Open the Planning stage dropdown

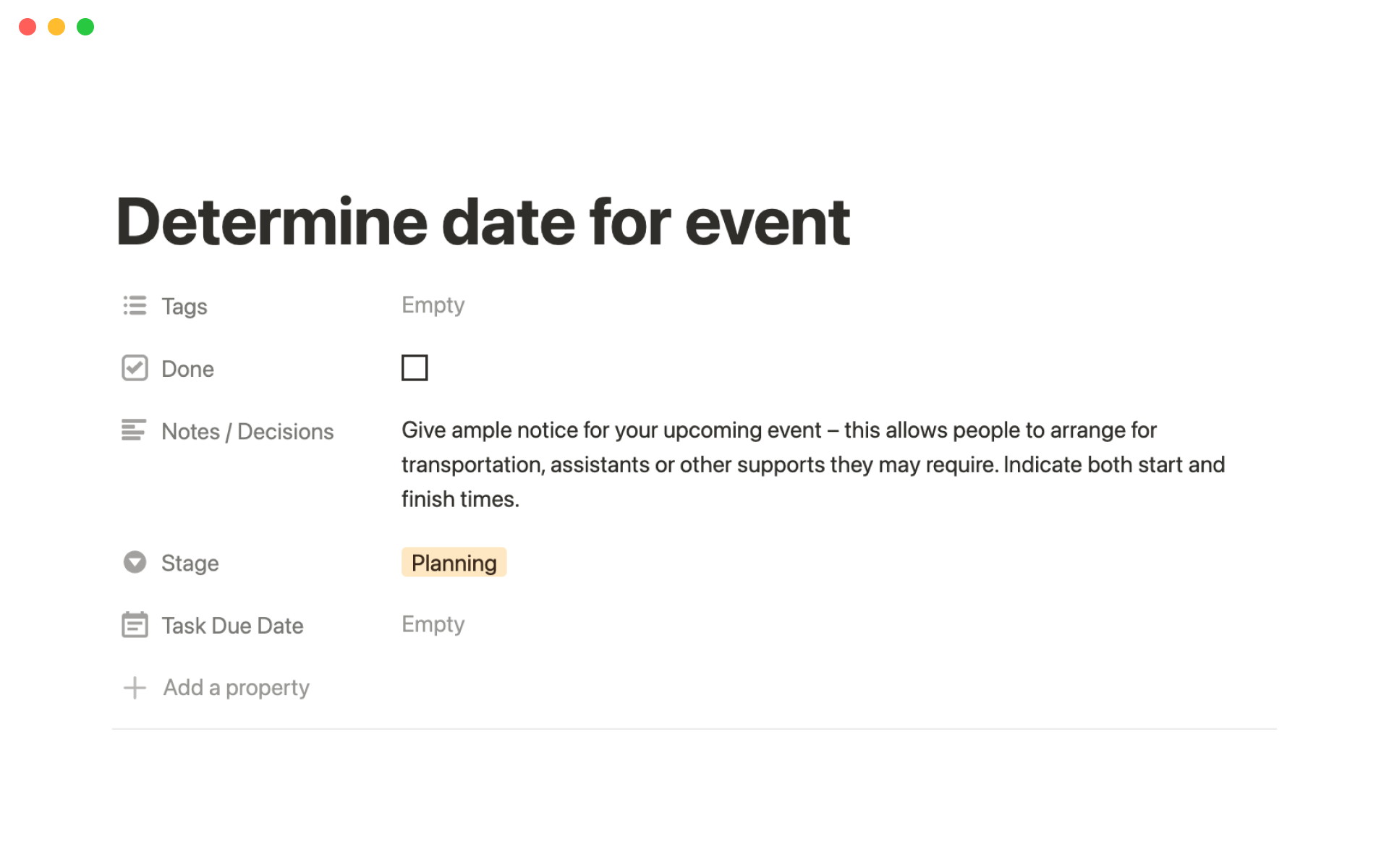(454, 563)
